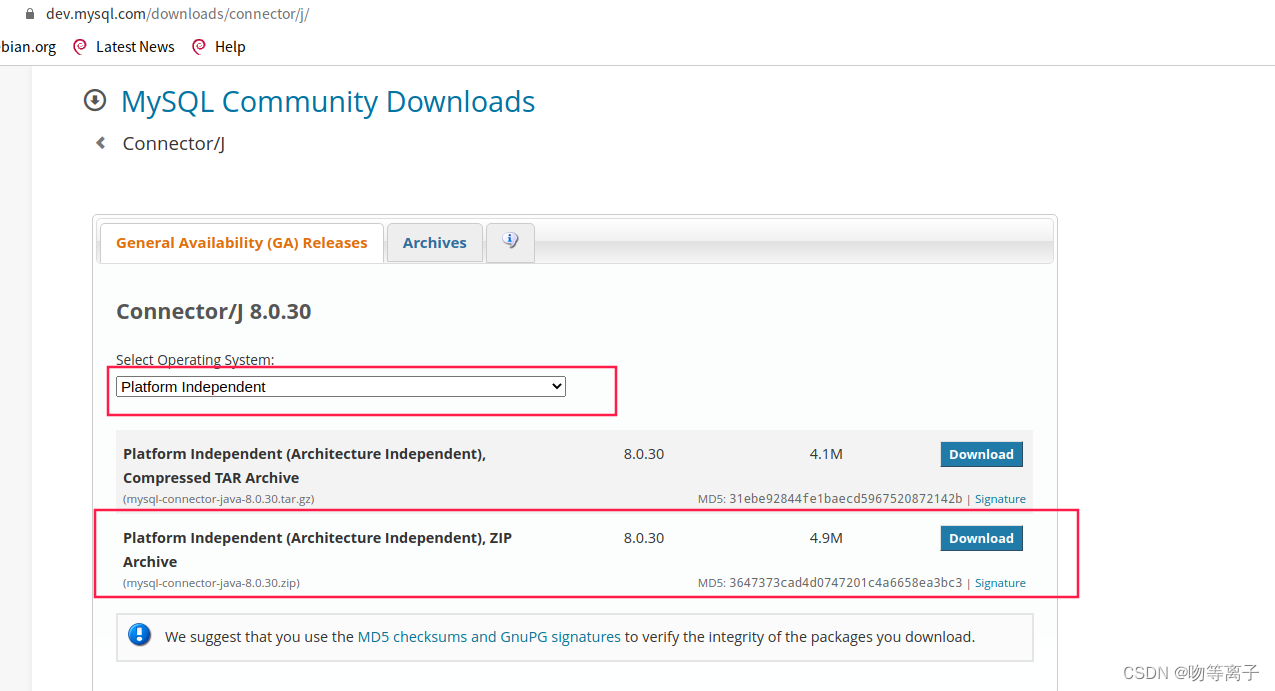Open the bian.org bookmark
Screen dimensions: 1275x691
coord(28,47)
